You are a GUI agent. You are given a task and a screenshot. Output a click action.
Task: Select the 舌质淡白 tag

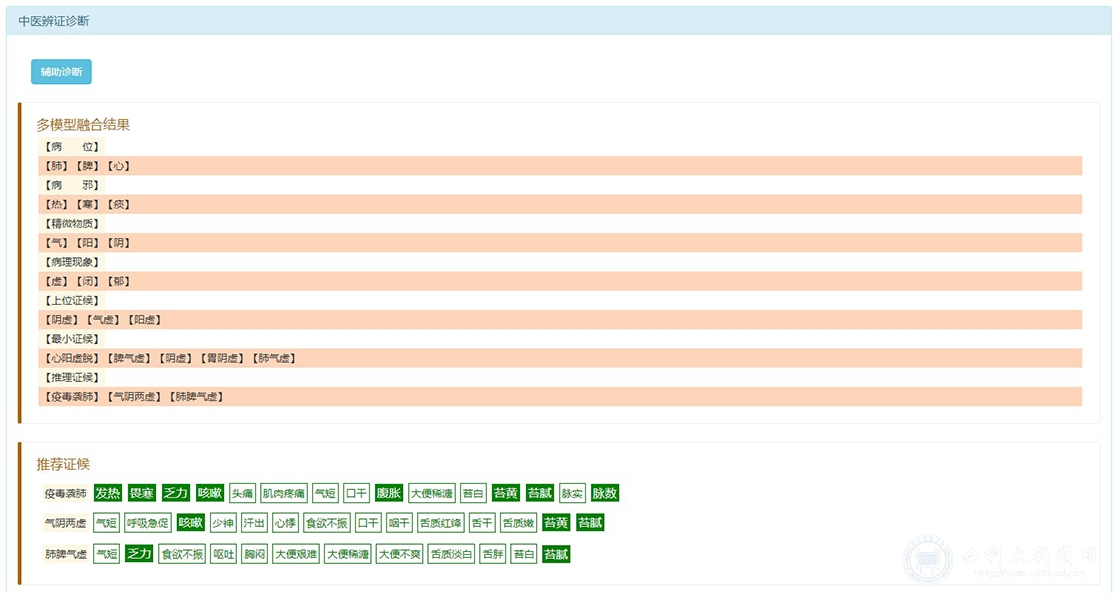tap(451, 554)
